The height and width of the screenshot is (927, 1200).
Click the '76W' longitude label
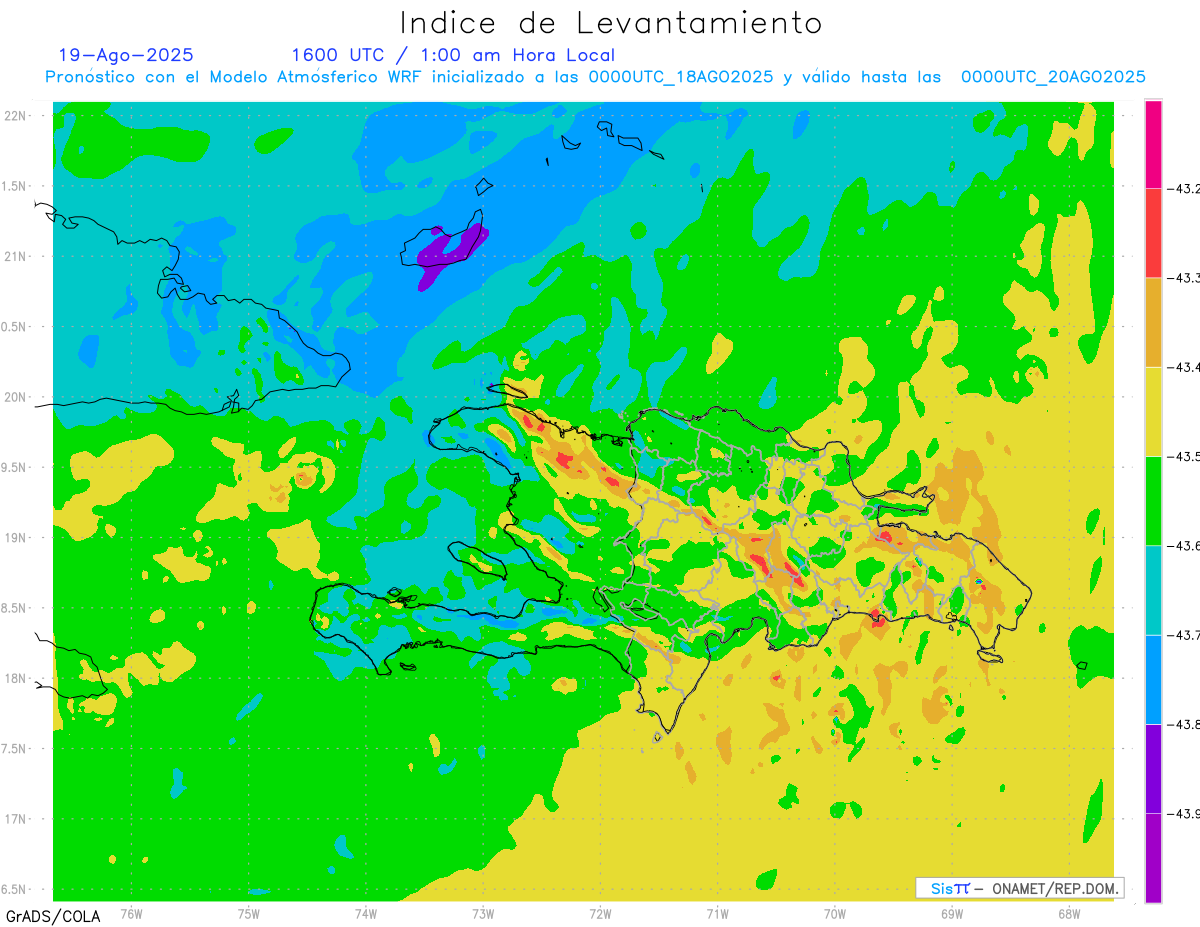point(131,913)
